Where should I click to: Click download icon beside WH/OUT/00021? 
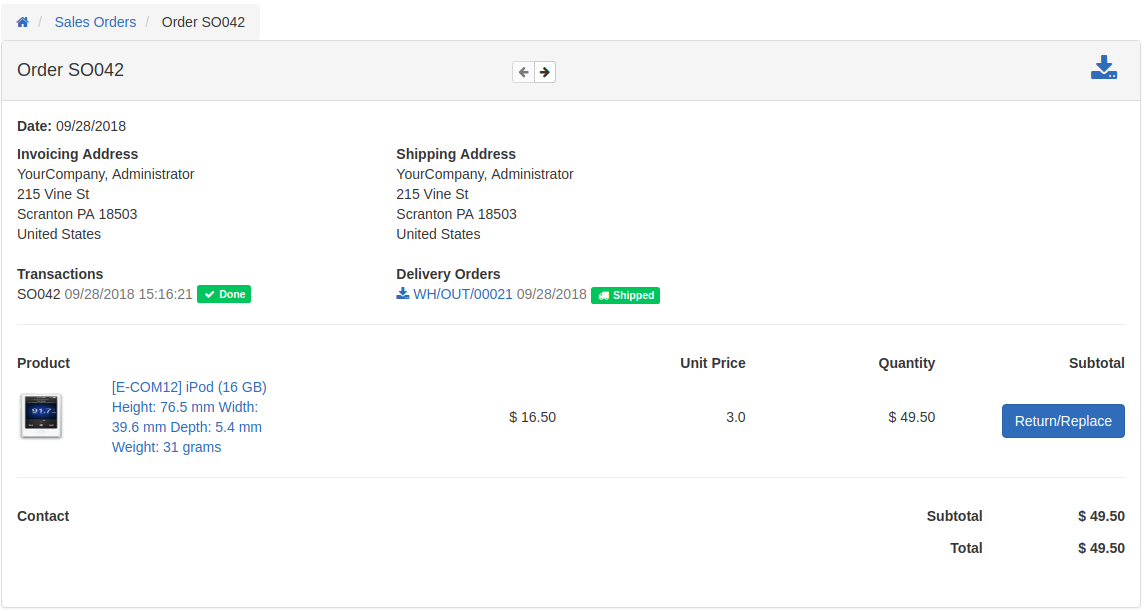point(402,293)
